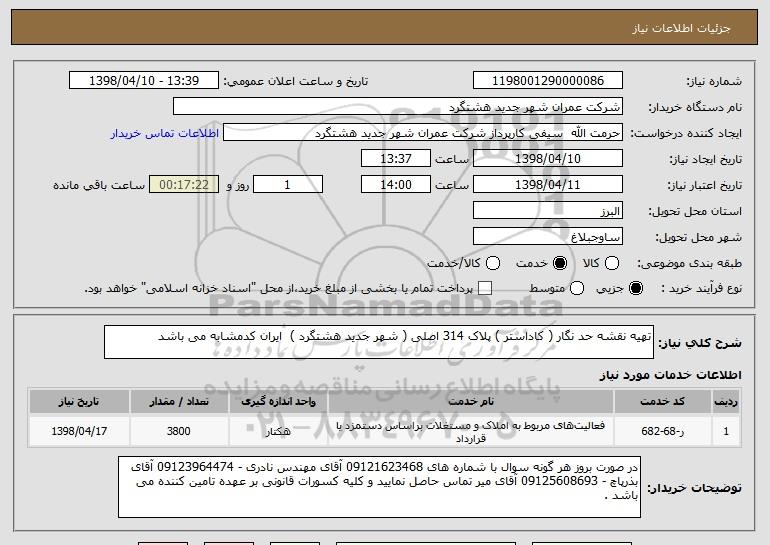Select the کالا/خدمت radio button

[x=493, y=263]
